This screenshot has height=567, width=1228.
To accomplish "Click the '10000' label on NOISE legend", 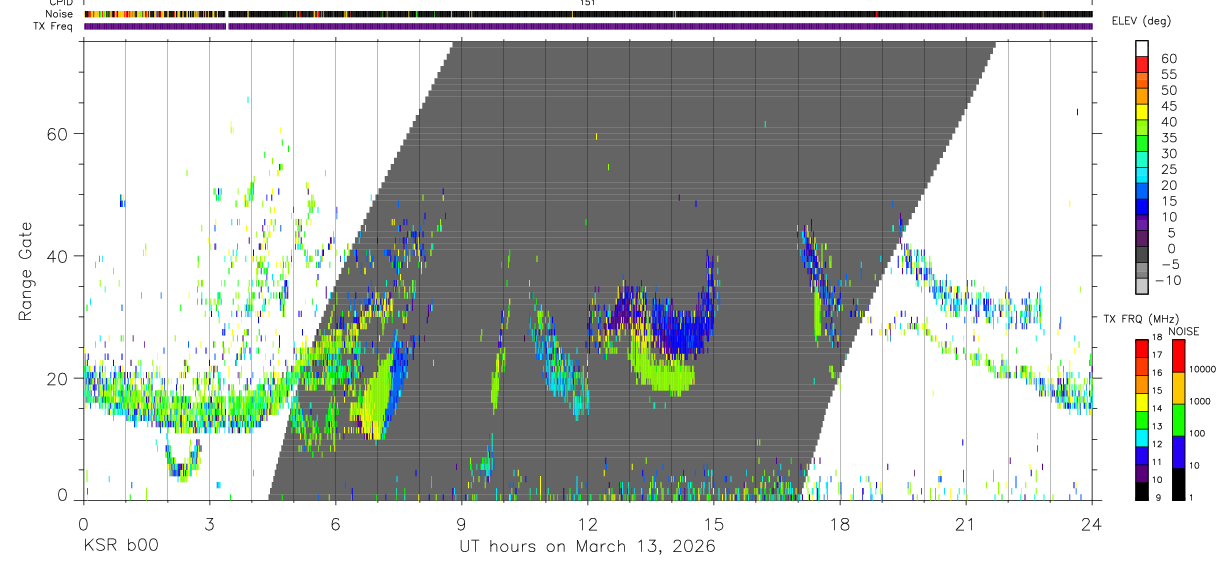I will click(1204, 369).
